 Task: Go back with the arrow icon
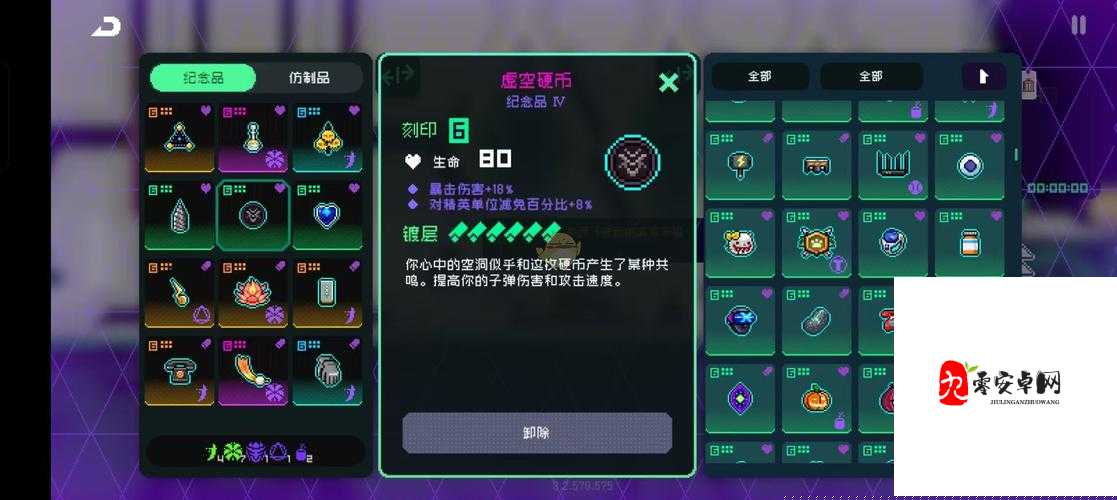point(107,27)
